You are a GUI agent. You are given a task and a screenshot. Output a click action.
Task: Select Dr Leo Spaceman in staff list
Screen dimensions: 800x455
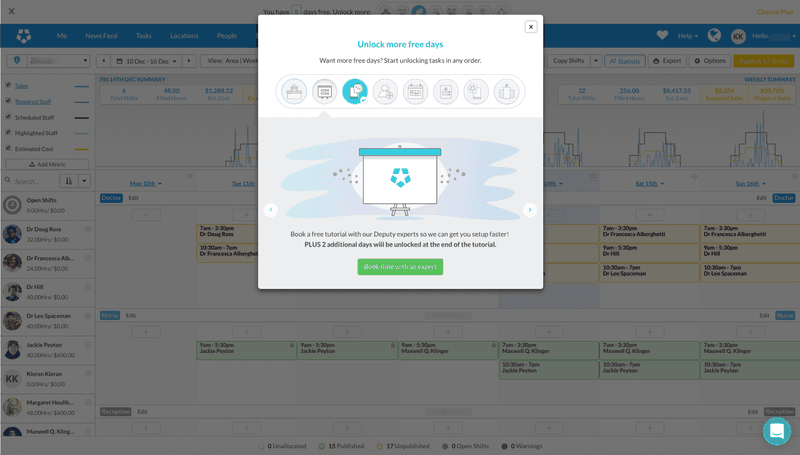[x=47, y=321]
